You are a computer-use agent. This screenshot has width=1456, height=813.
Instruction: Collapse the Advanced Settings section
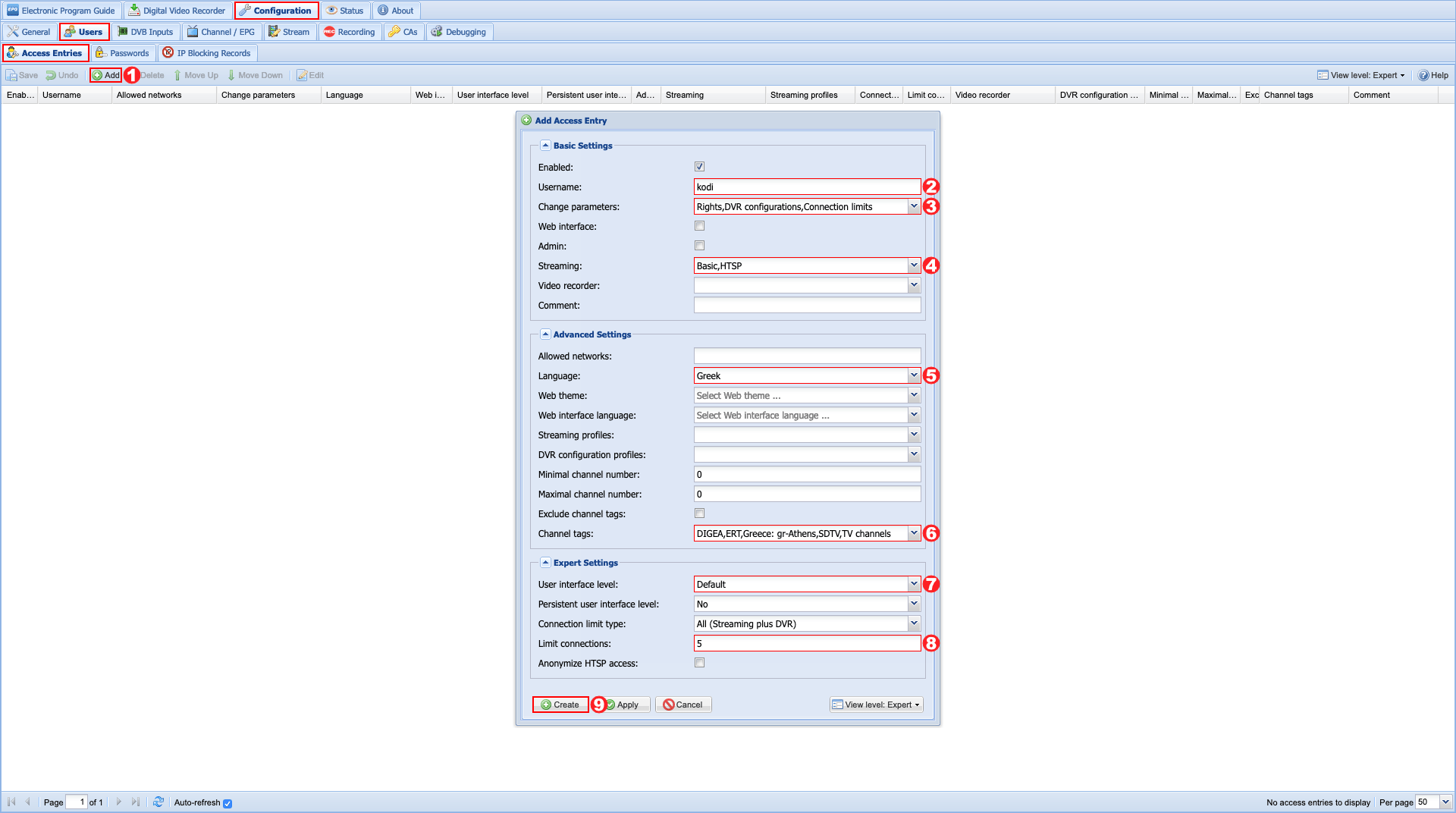coord(545,334)
